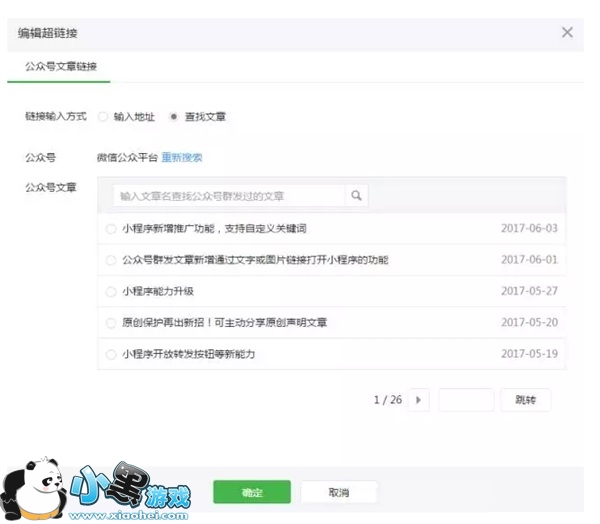This screenshot has height=524, width=600.
Task: Open the 重新搜索 link
Action: click(x=182, y=157)
